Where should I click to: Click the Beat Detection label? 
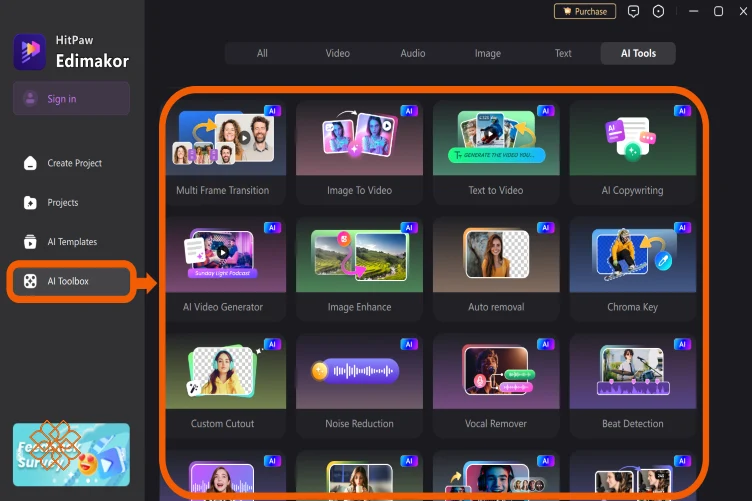633,423
